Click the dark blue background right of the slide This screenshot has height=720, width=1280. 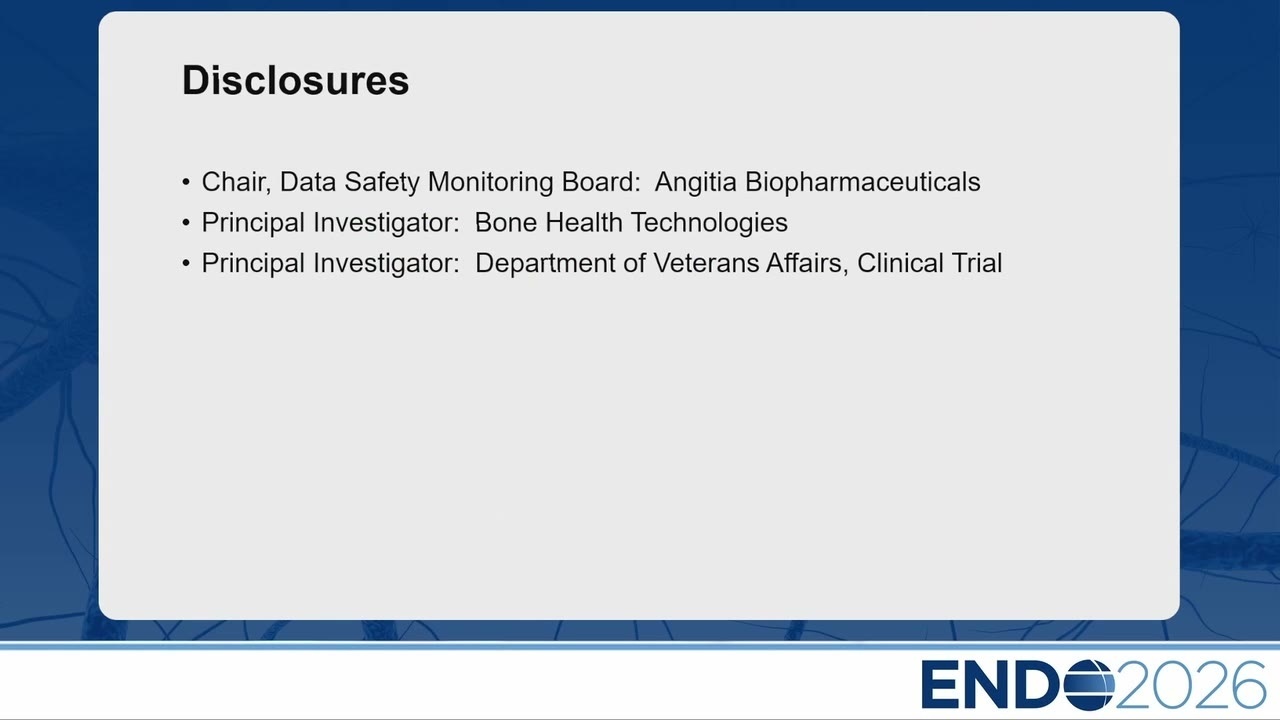point(1230,320)
